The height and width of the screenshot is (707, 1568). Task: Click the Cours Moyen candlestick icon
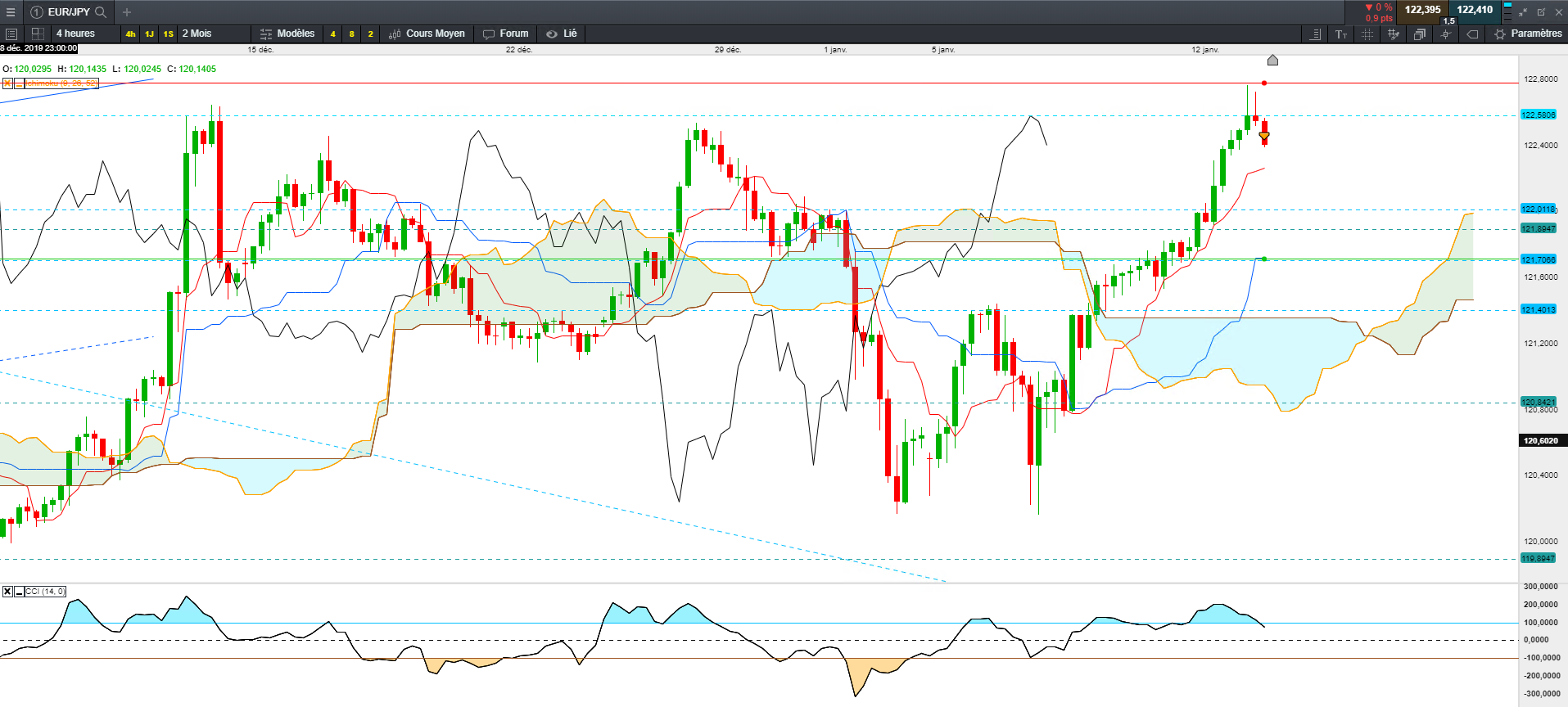click(x=395, y=34)
